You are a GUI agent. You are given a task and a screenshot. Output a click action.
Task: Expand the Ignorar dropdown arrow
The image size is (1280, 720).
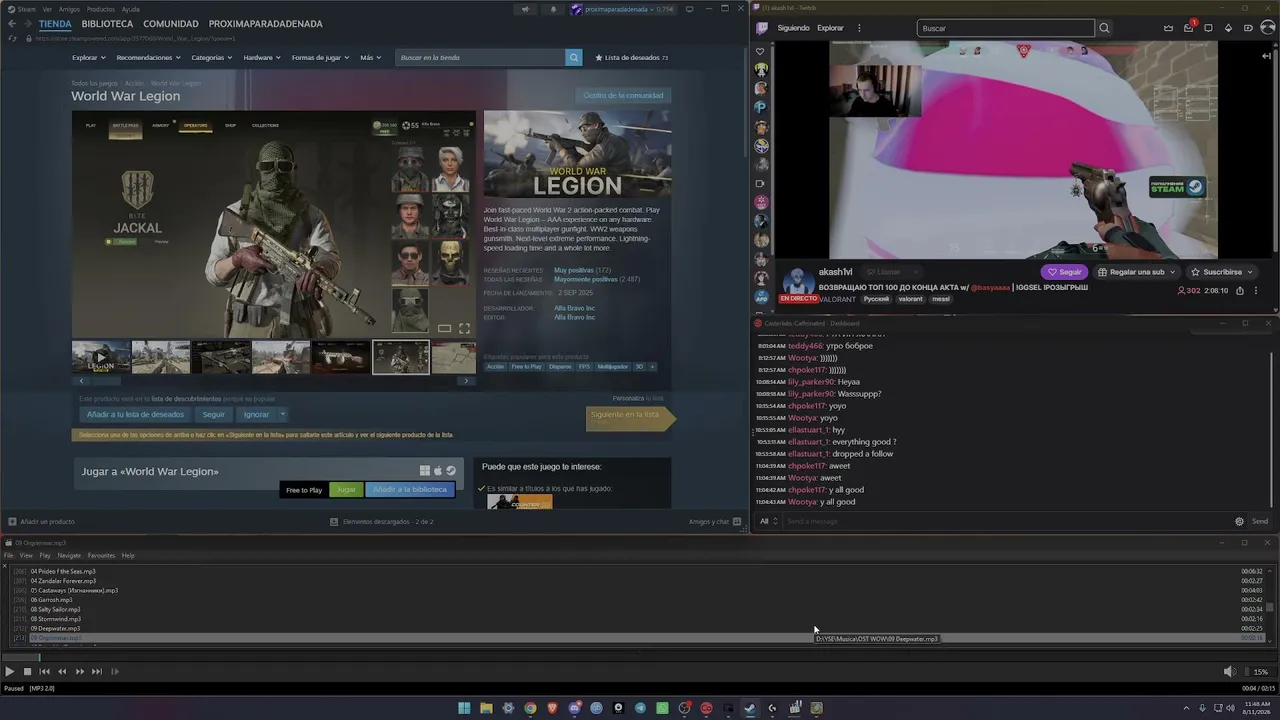(283, 414)
